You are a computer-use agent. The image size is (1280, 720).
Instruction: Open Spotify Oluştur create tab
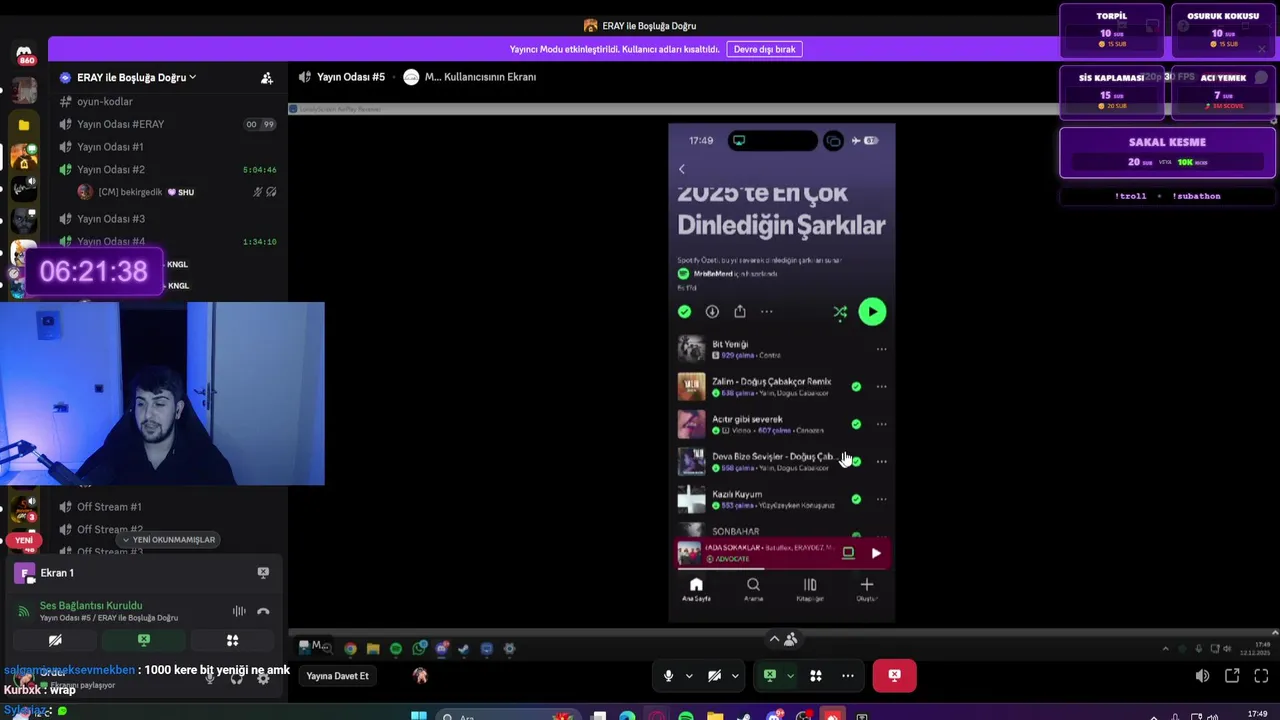tap(866, 590)
